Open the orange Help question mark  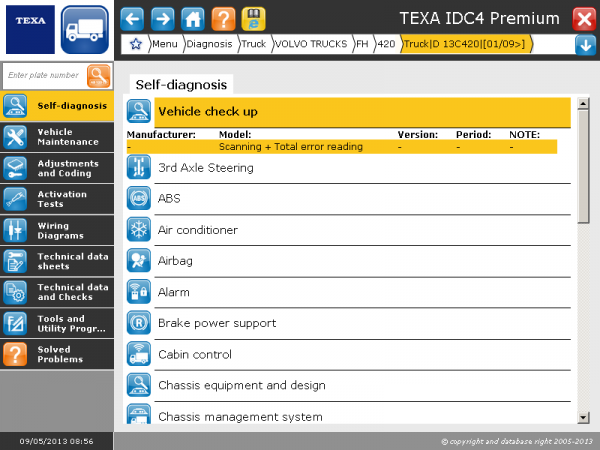click(x=223, y=18)
